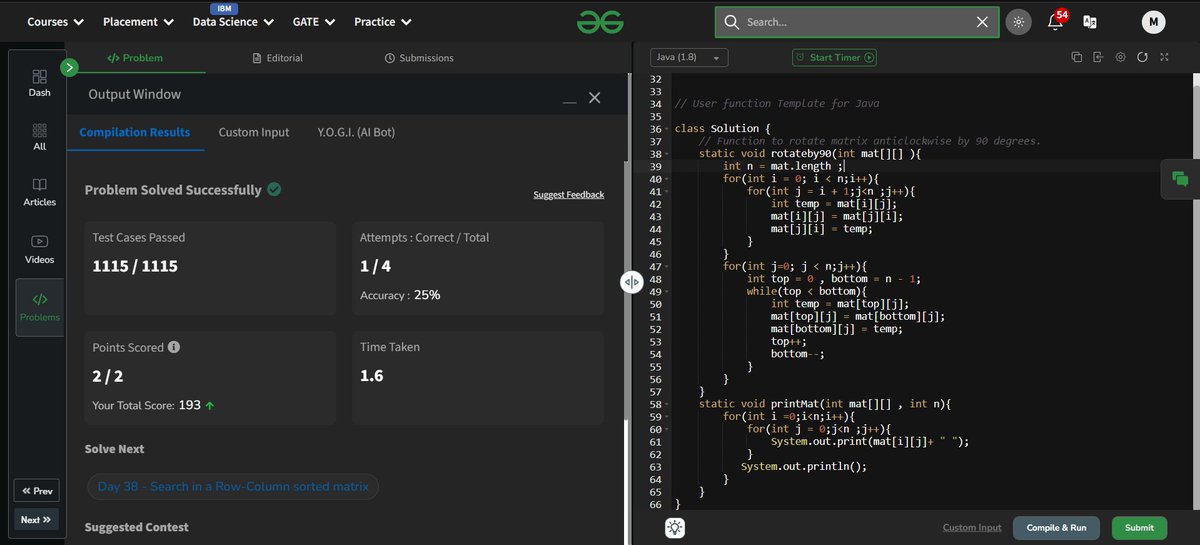Open the All sidebar item
The height and width of the screenshot is (545, 1200).
39,137
